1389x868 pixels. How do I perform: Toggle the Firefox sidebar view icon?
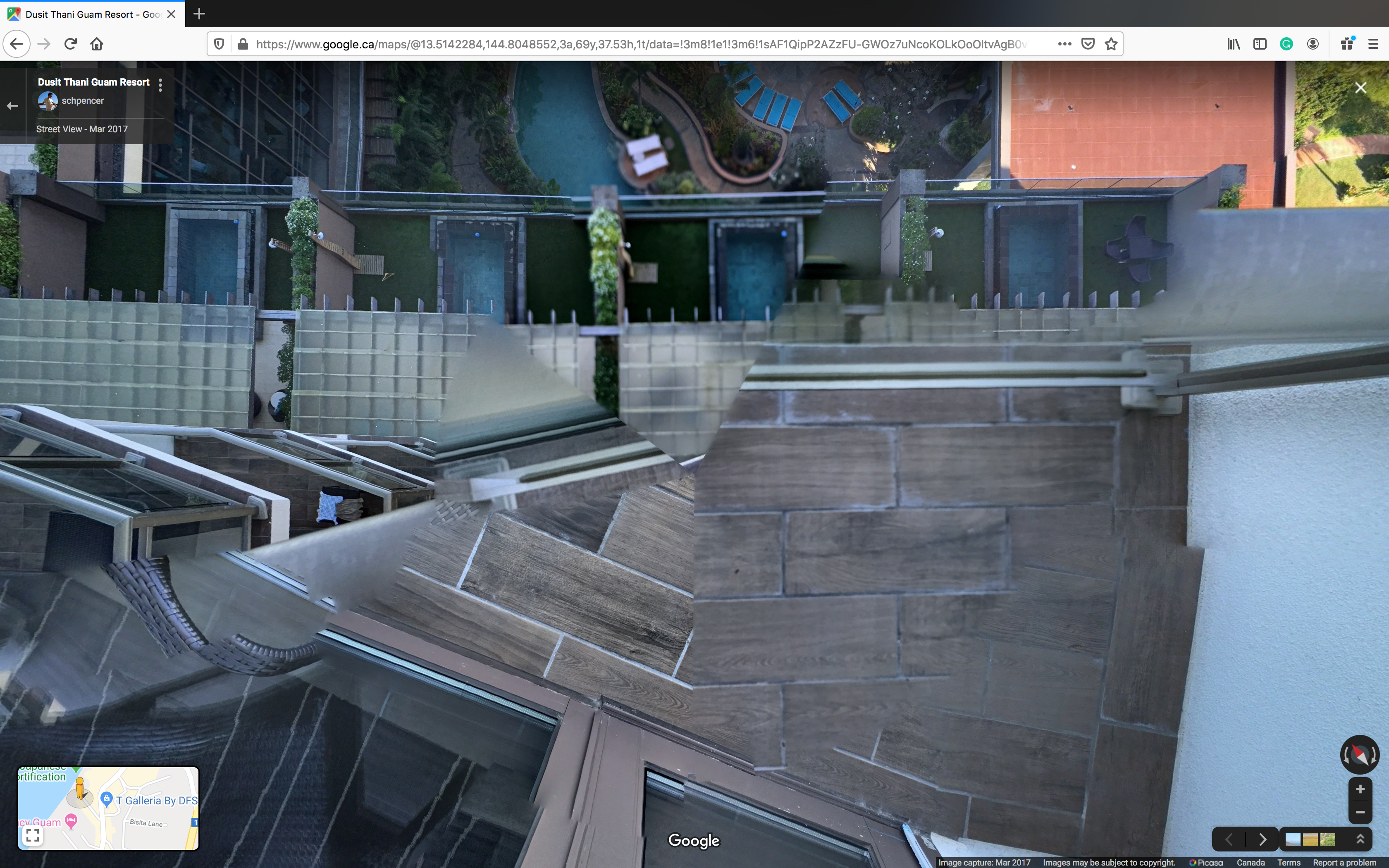coord(1260,44)
